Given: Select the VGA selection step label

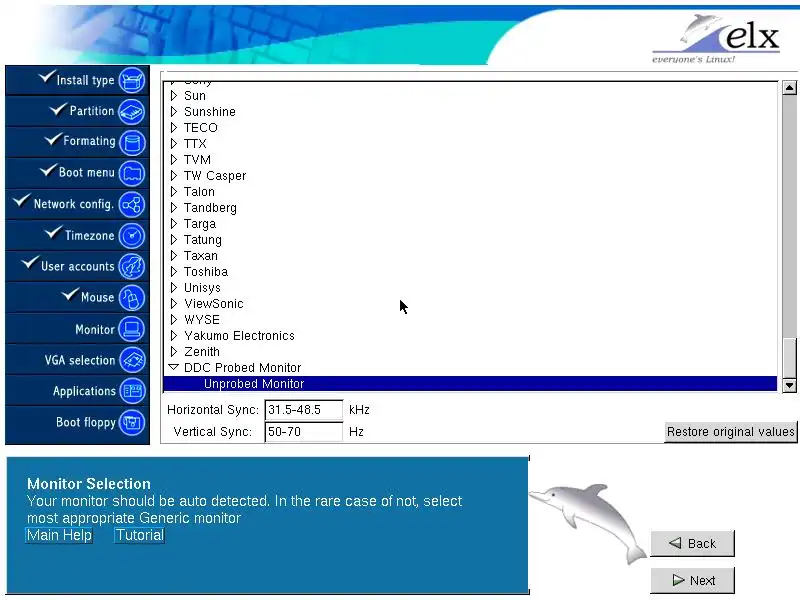Looking at the screenshot, I should (80, 360).
